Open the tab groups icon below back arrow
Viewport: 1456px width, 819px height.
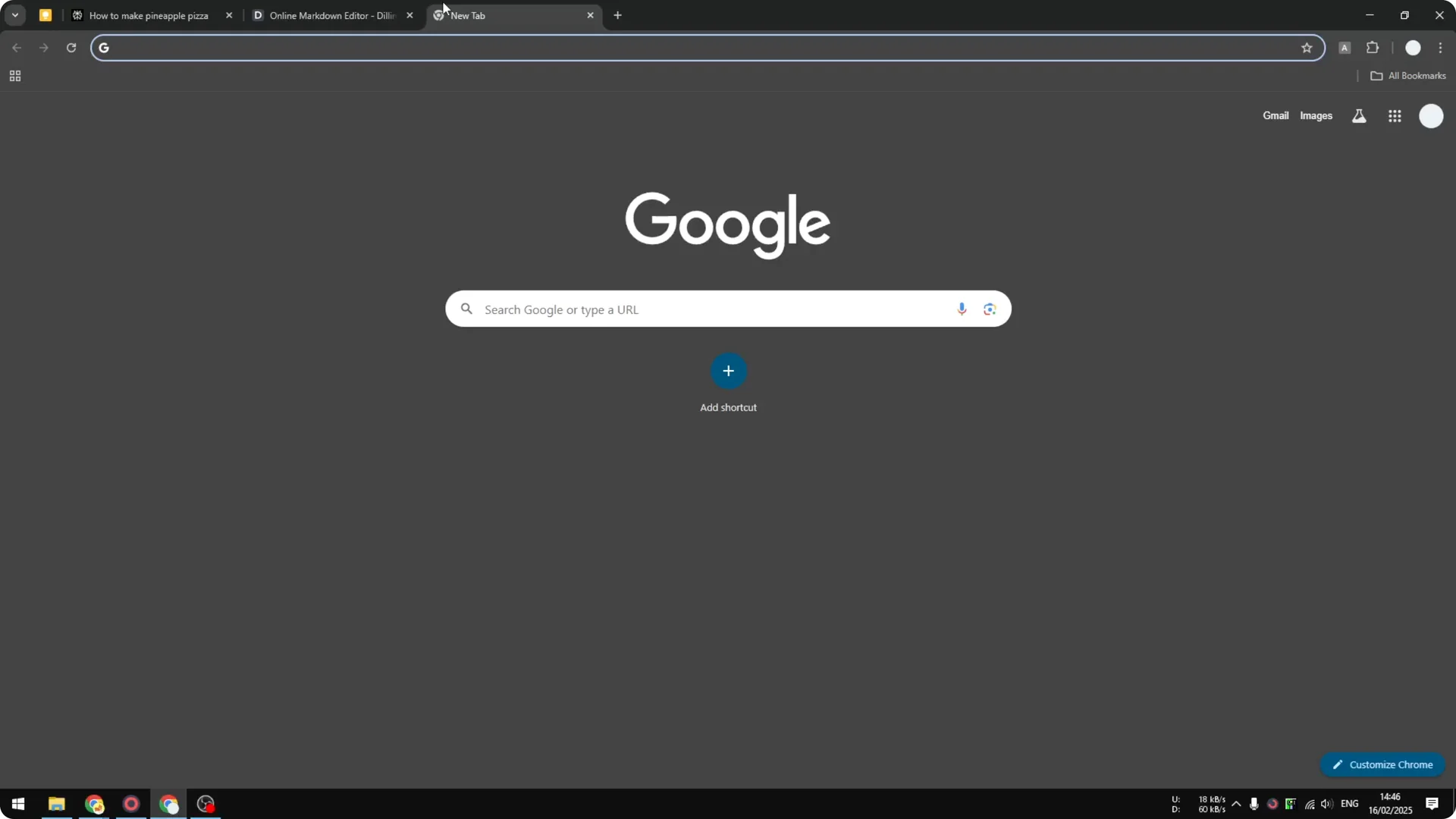pyautogui.click(x=14, y=75)
